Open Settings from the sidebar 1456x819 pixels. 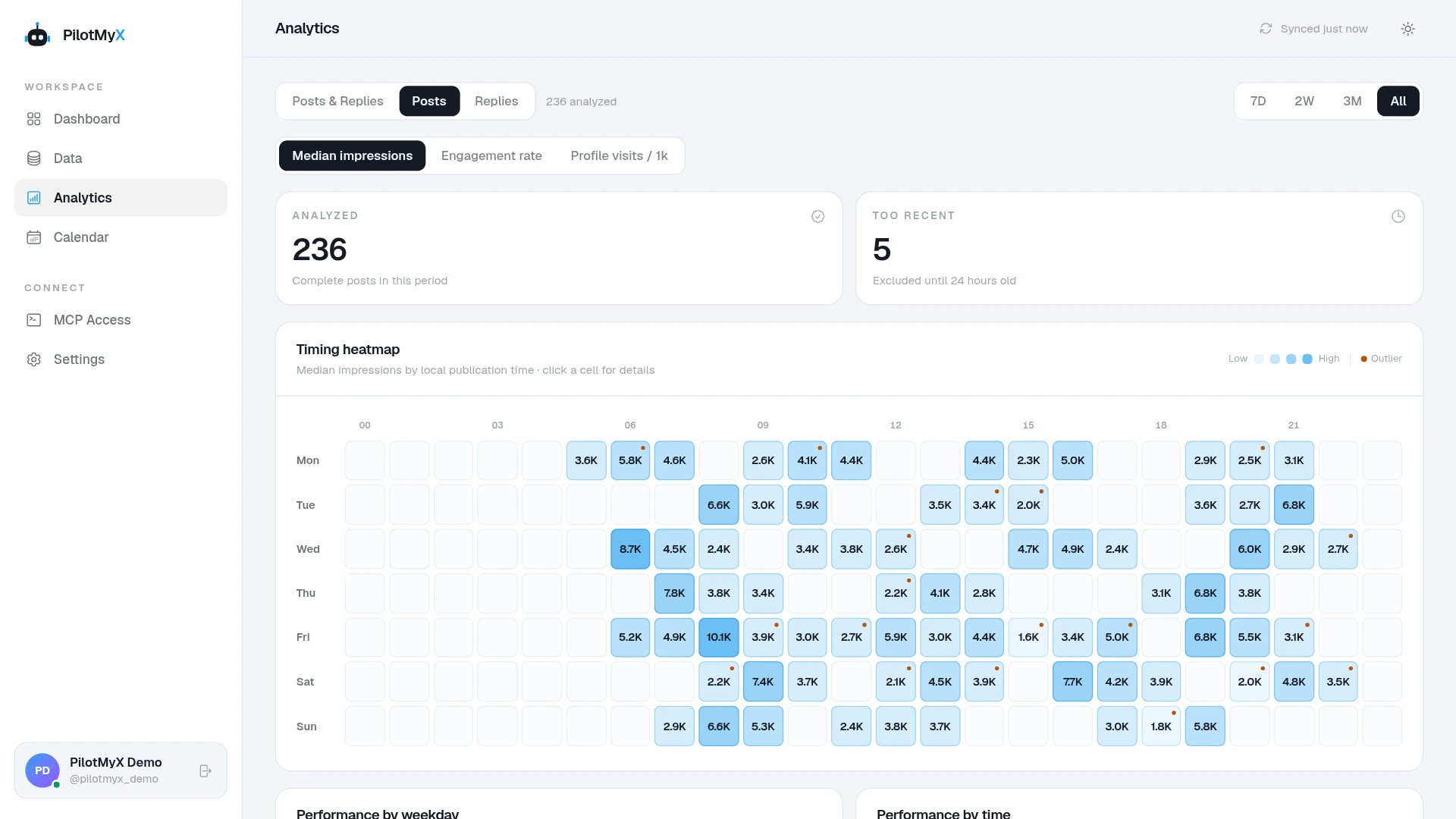pyautogui.click(x=121, y=359)
